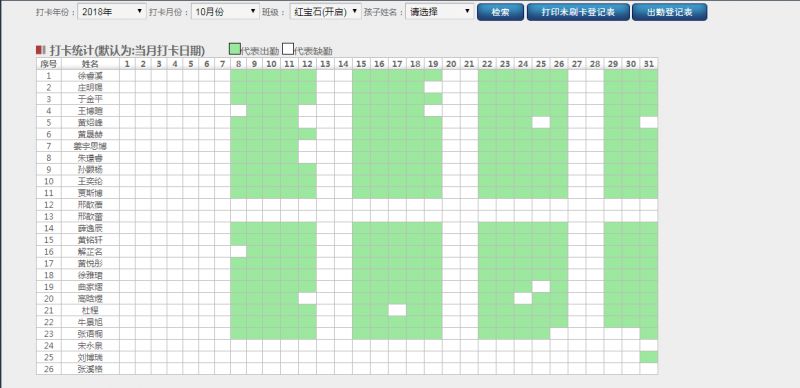This screenshot has height=388, width=800.
Task: Expand the 班级 dropdown showing 红宝石(开启)
Action: pyautogui.click(x=326, y=12)
